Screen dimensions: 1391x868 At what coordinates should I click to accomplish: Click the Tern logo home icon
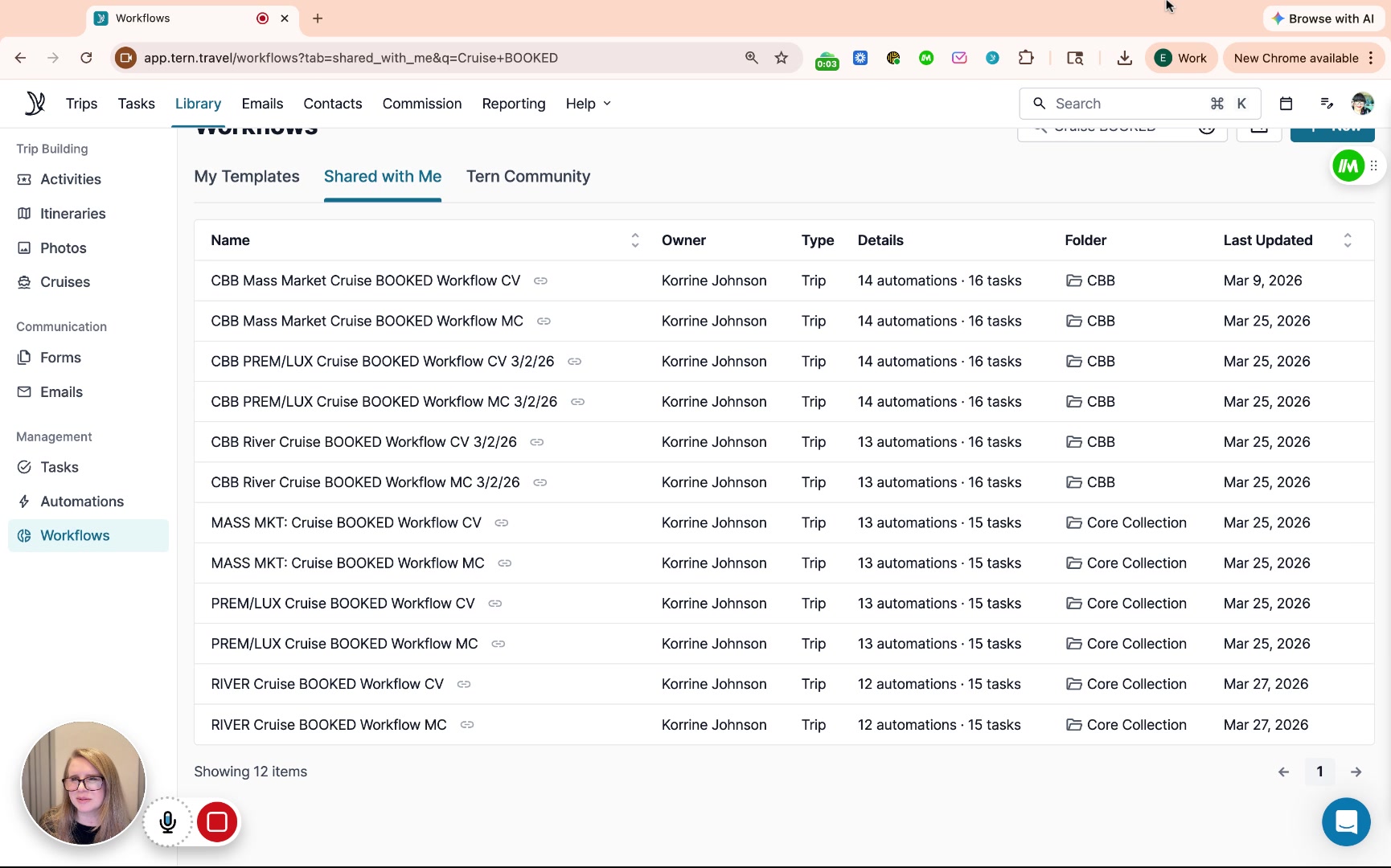tap(35, 104)
